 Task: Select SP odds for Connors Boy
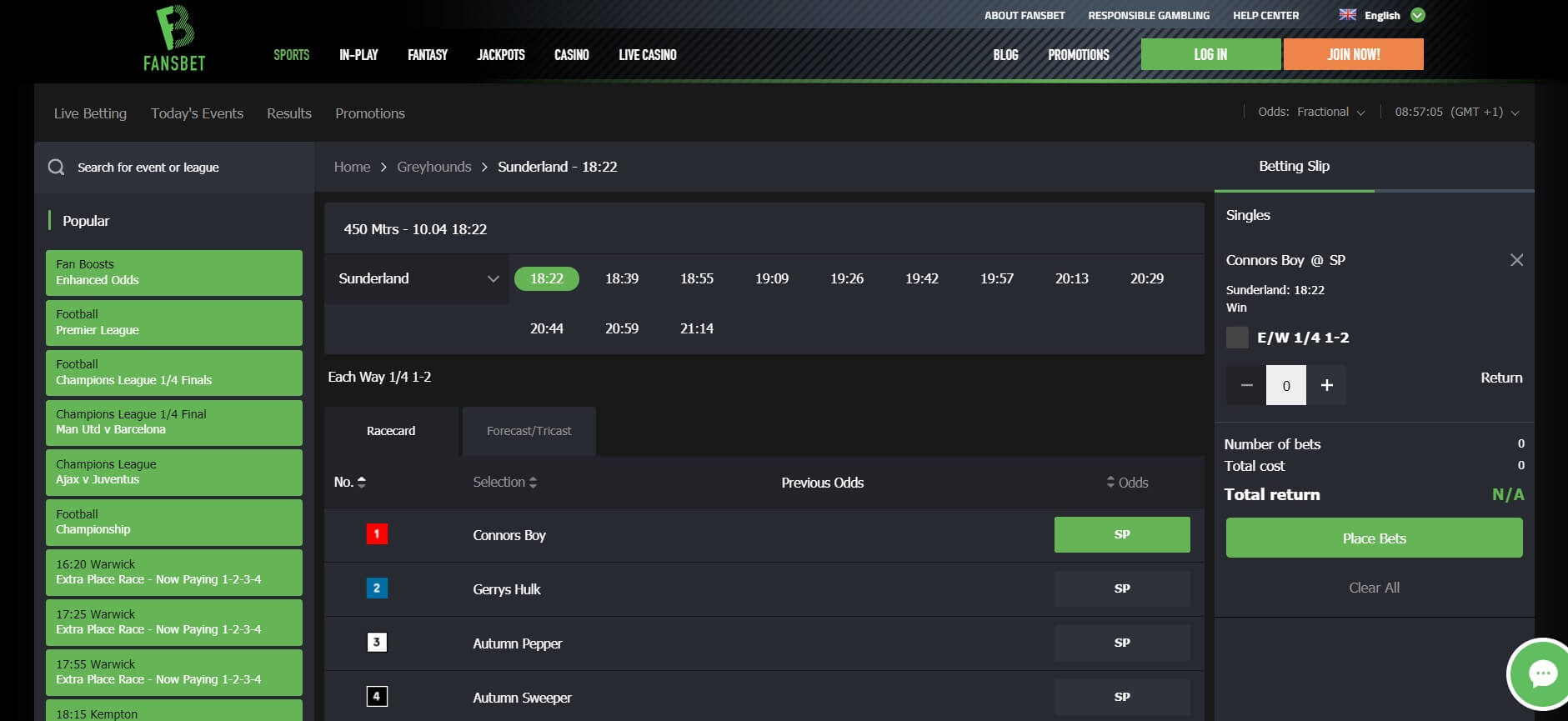click(1122, 534)
